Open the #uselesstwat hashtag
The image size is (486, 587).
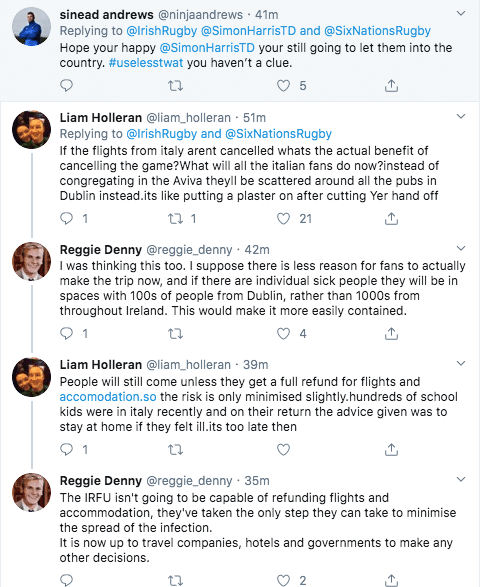pyautogui.click(x=146, y=63)
